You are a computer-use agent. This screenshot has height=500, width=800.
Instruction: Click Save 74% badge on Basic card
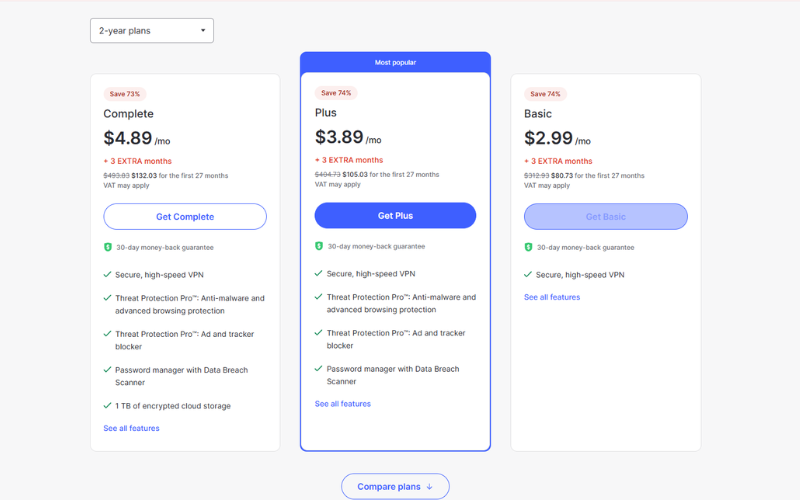pos(545,94)
